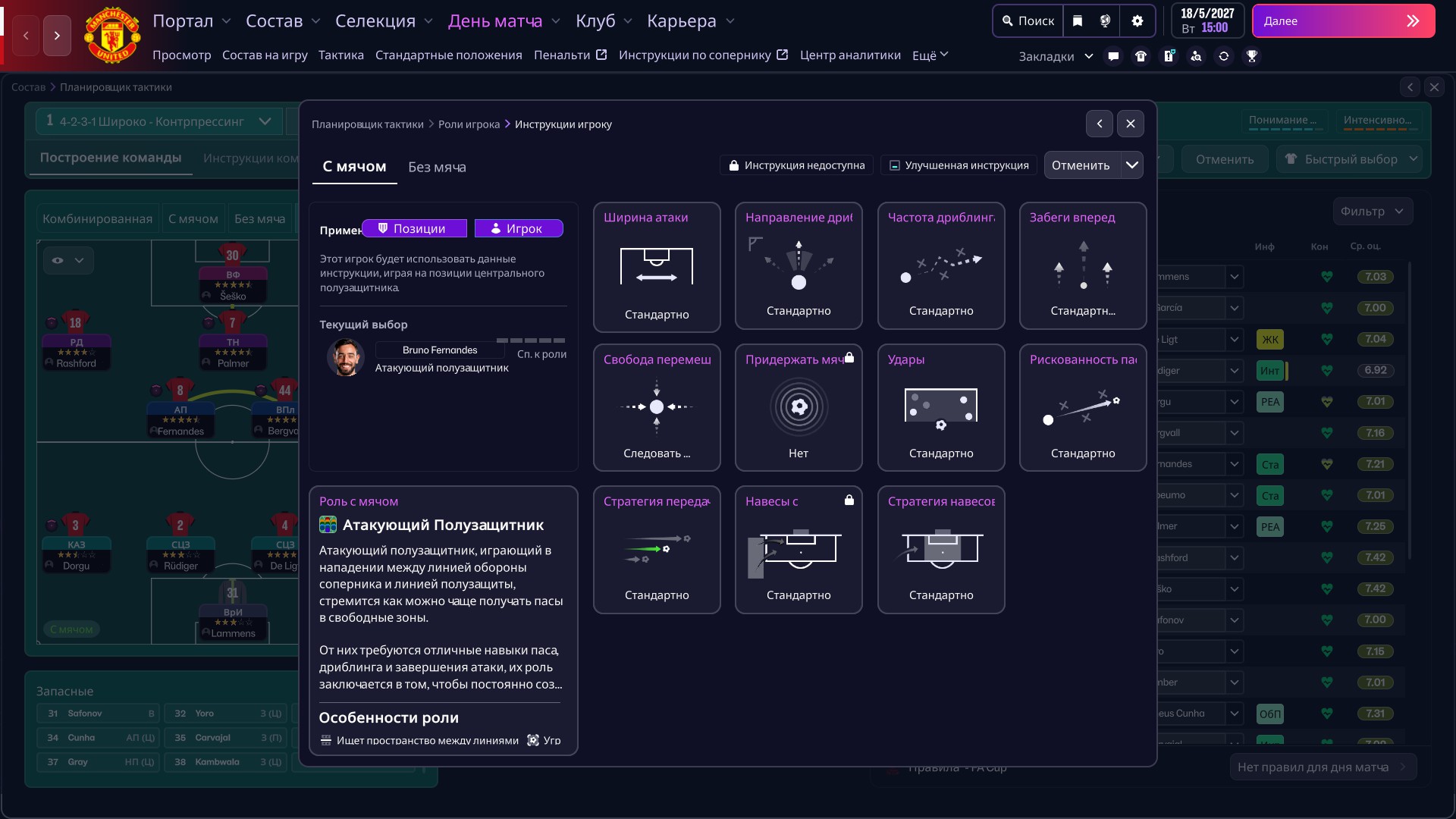Click the bookmark icon beside Поиск
Viewport: 1456px width, 819px height.
pos(1078,21)
